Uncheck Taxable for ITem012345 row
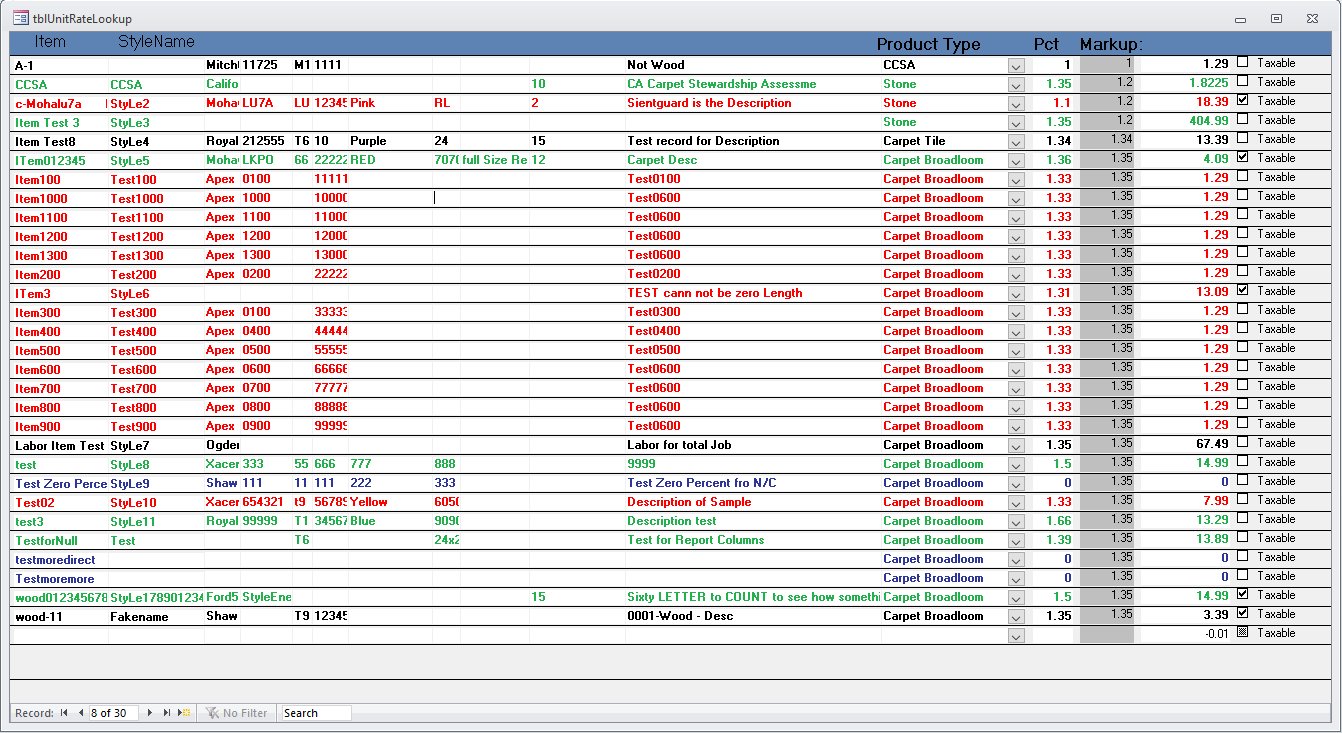1342x733 pixels. (1243, 157)
